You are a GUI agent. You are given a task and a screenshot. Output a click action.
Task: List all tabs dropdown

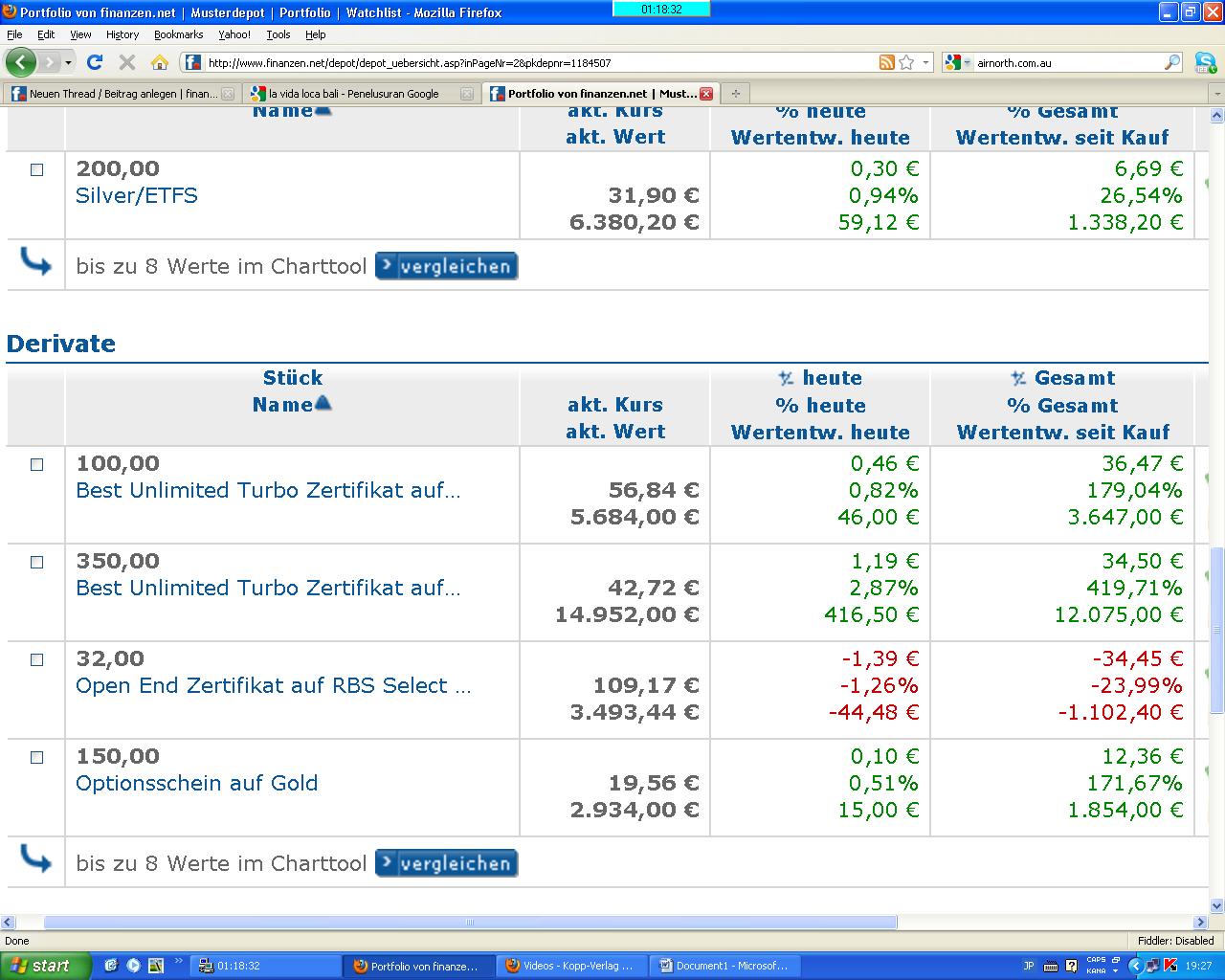click(x=1216, y=94)
